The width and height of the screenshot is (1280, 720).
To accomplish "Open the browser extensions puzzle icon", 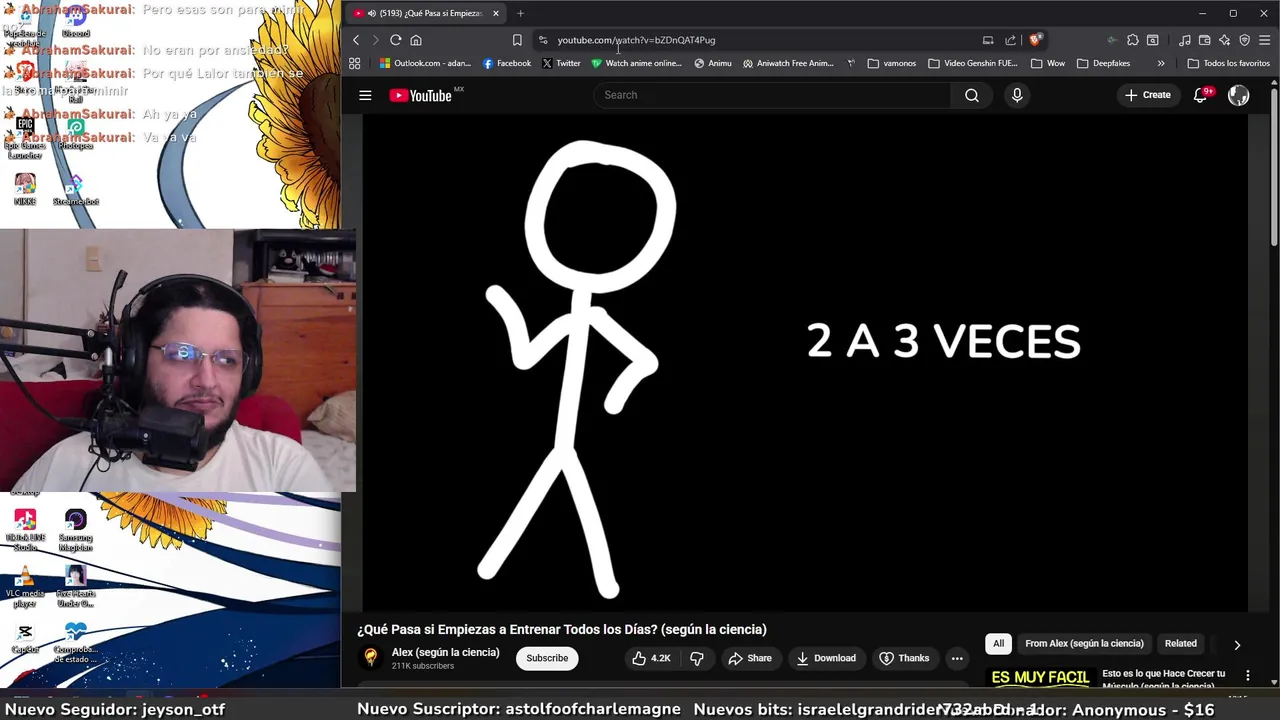I will (x=1132, y=40).
